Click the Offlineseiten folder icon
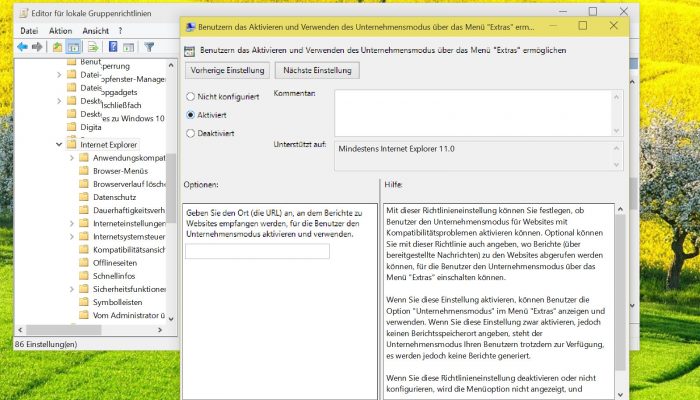700x400 pixels. point(84,263)
